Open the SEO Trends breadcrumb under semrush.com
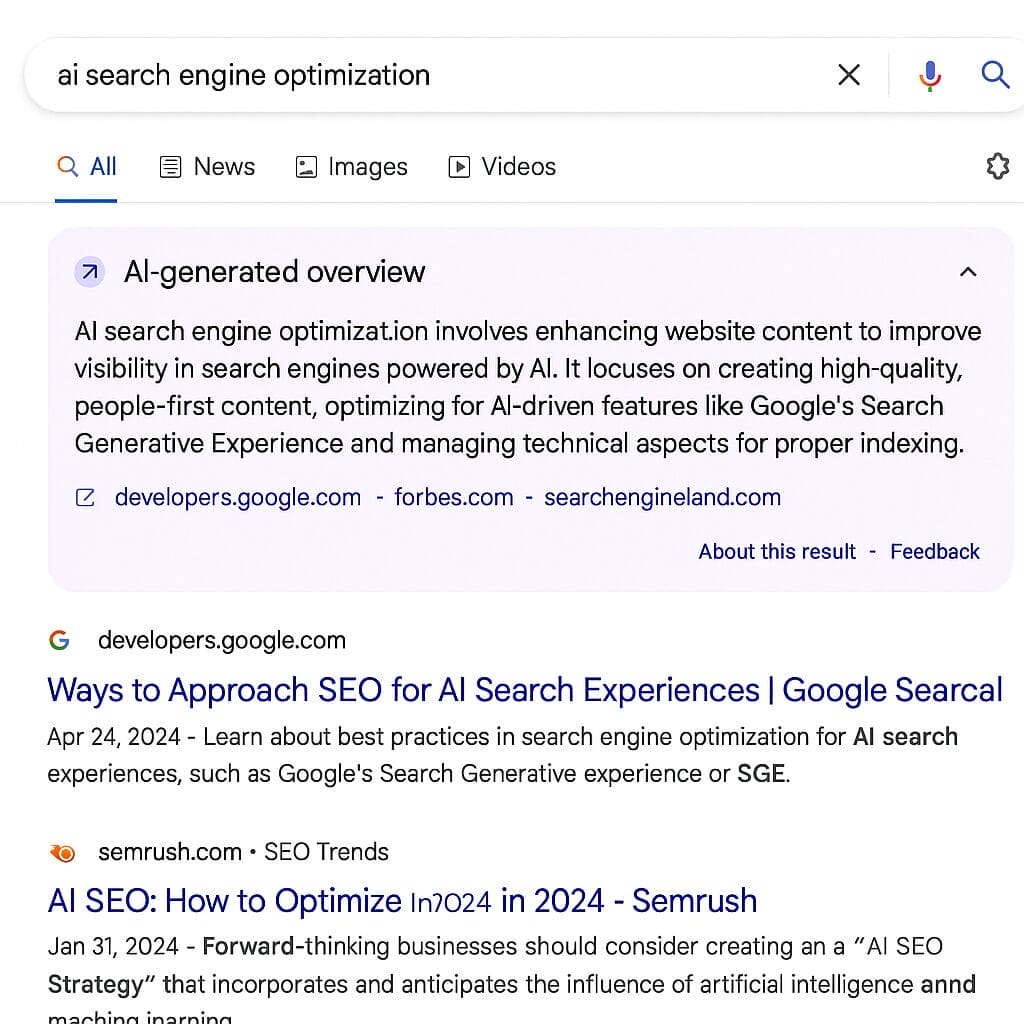Image resolution: width=1024 pixels, height=1024 pixels. pyautogui.click(x=326, y=852)
